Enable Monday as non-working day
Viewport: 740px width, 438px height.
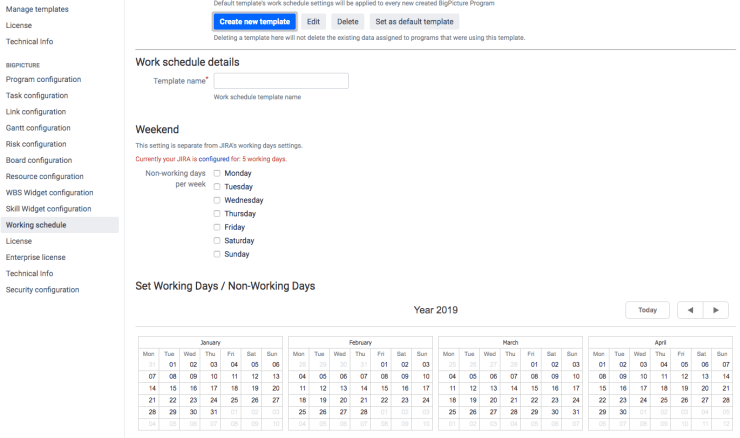(217, 173)
